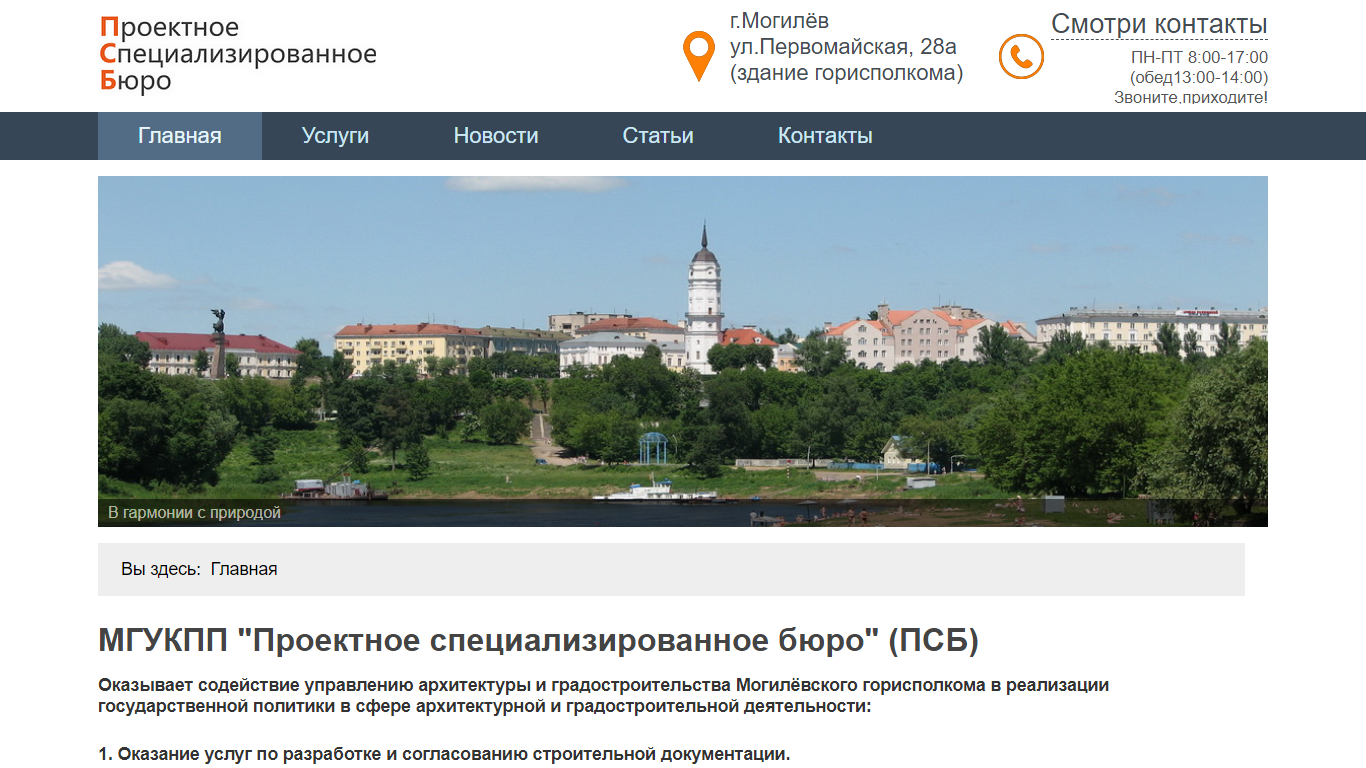
Task: Click the paragraph beginning Оказывает содействие управлению
Action: point(604,696)
